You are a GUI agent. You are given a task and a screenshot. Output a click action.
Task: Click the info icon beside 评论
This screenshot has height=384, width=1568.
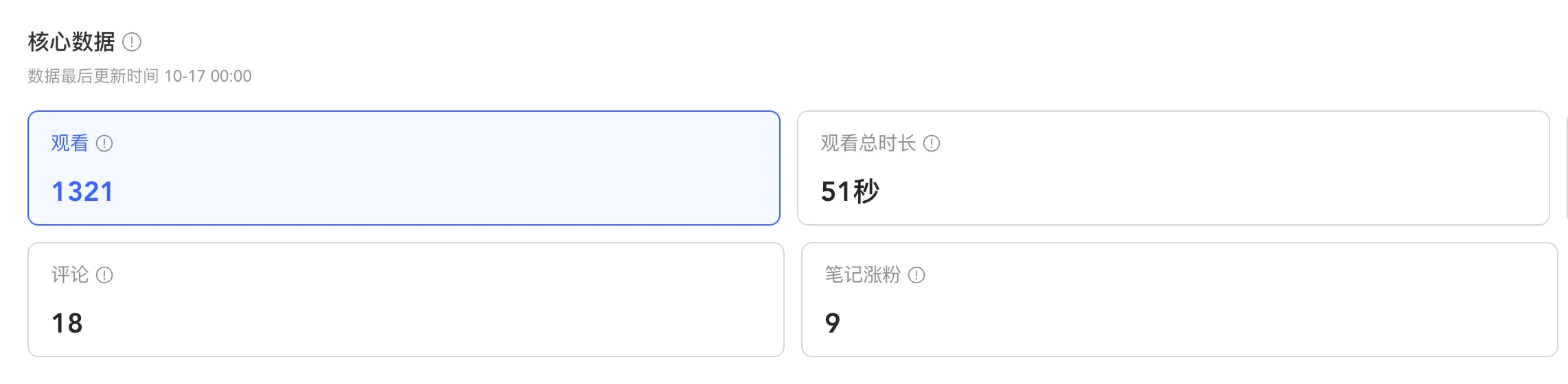coord(104,275)
